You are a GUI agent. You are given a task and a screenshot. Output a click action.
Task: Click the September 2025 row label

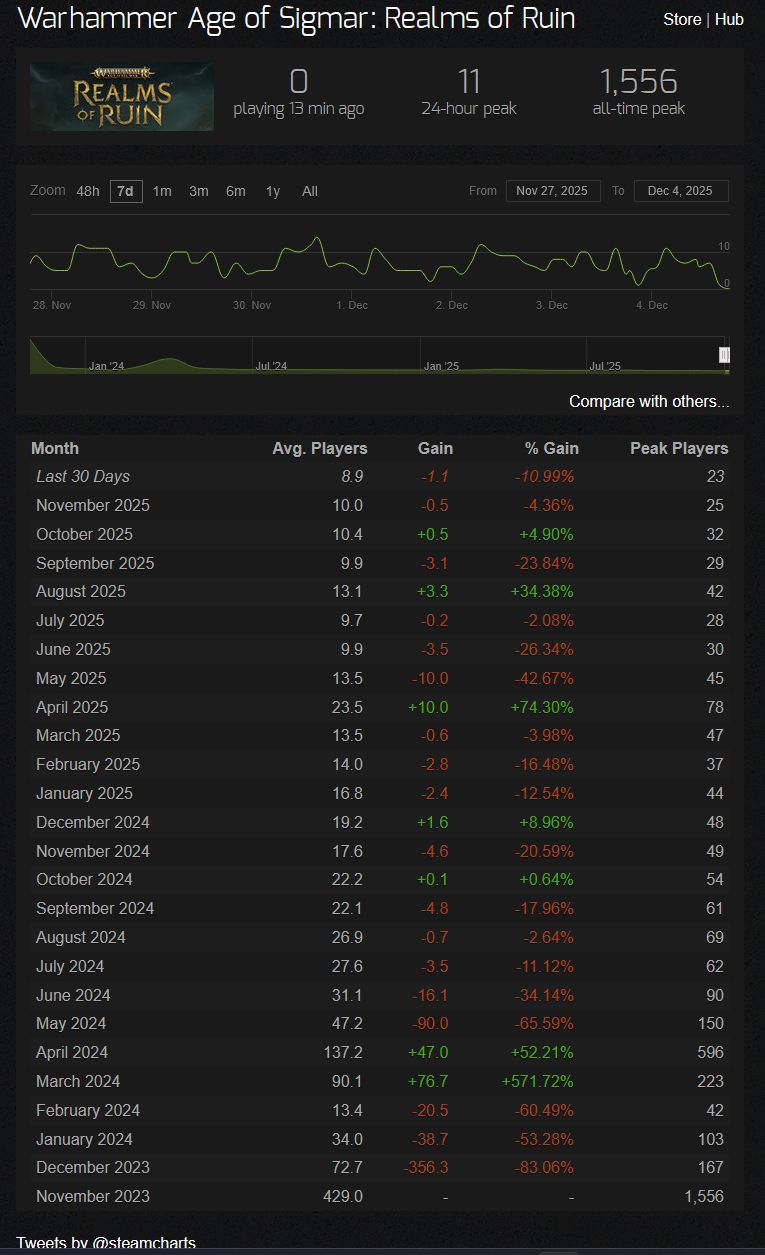click(95, 563)
